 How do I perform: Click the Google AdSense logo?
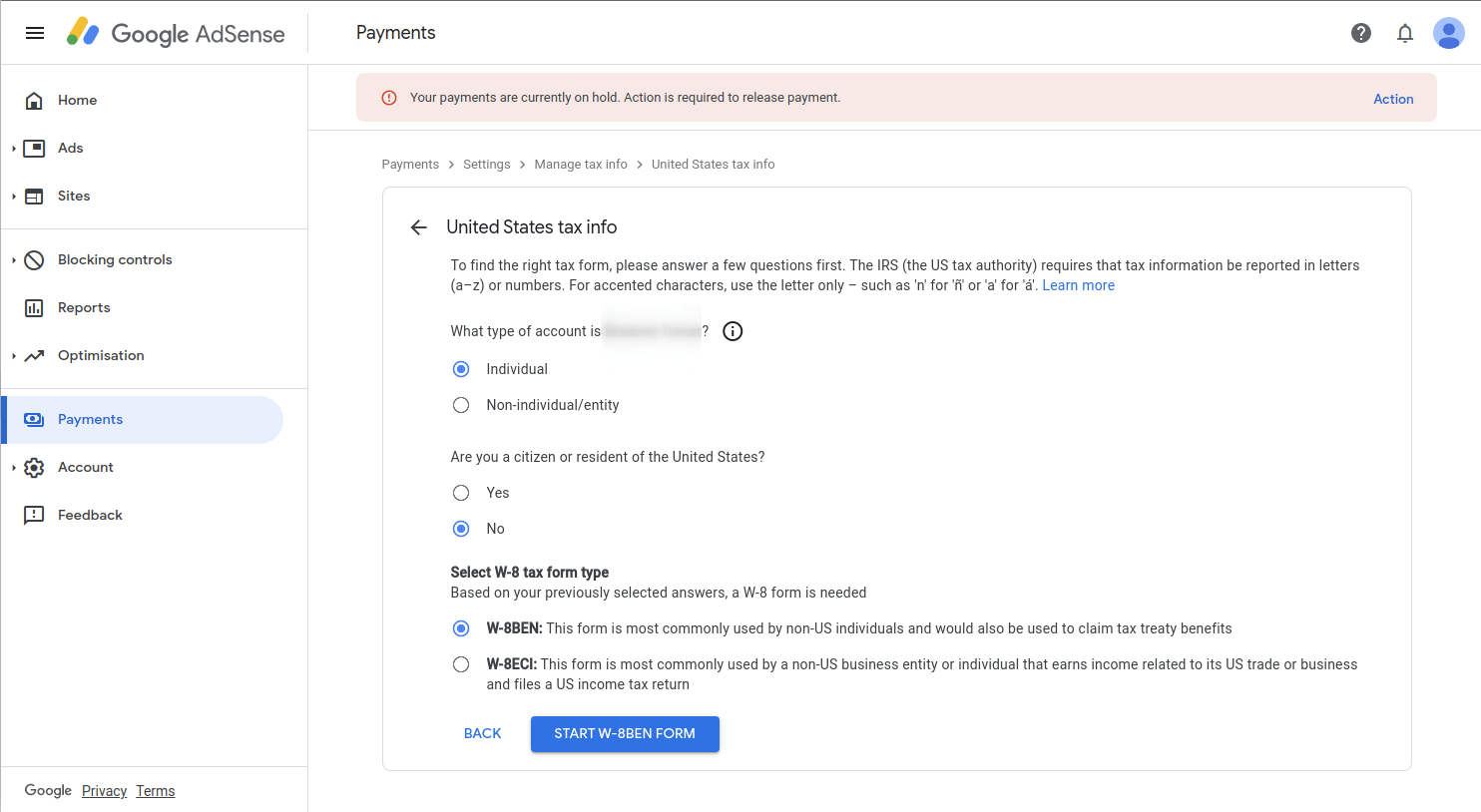click(x=176, y=33)
